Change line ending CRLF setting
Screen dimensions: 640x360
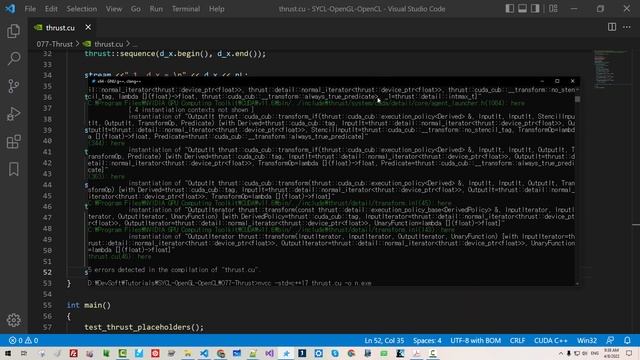pos(517,340)
